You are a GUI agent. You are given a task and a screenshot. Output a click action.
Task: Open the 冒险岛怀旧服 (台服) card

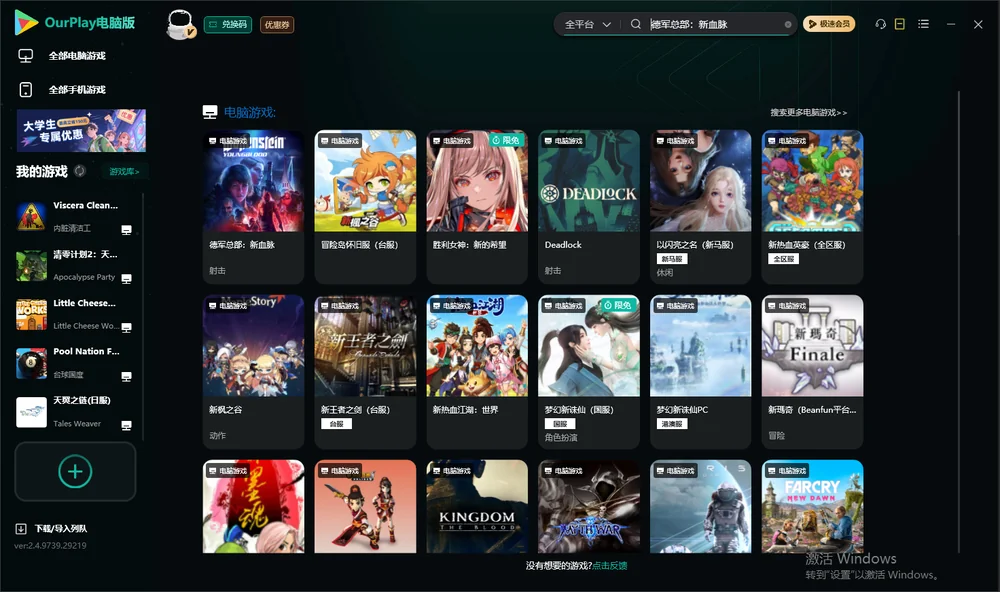tap(365, 207)
